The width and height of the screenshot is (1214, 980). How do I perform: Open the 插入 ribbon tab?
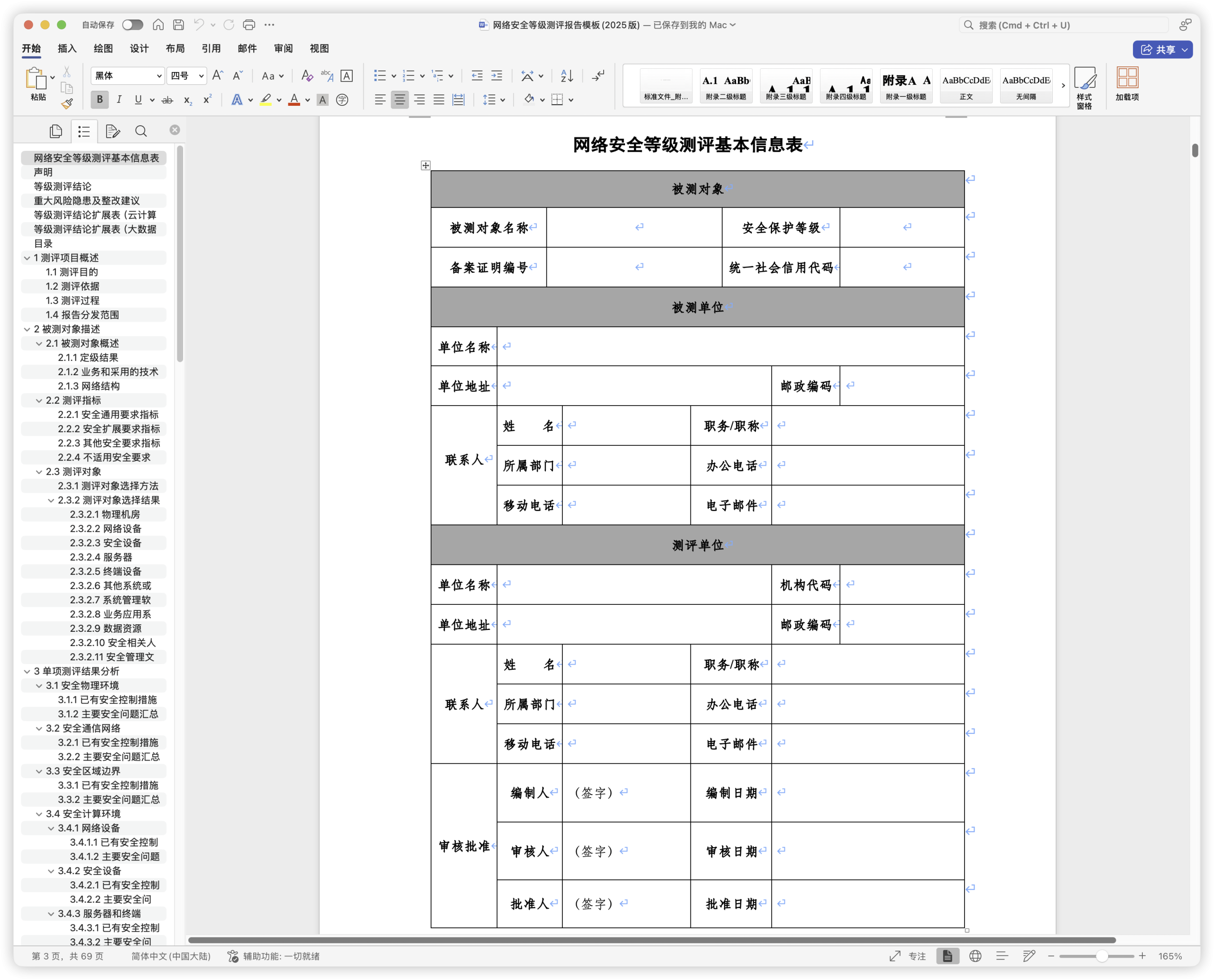click(67, 48)
